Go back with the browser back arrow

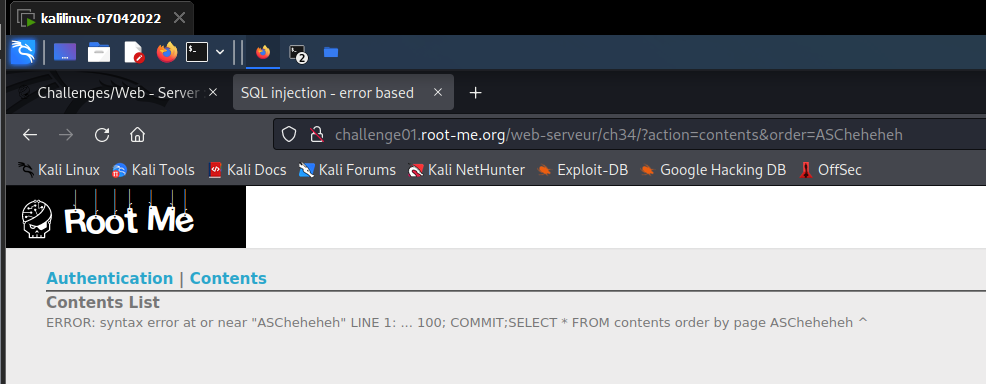[30, 134]
